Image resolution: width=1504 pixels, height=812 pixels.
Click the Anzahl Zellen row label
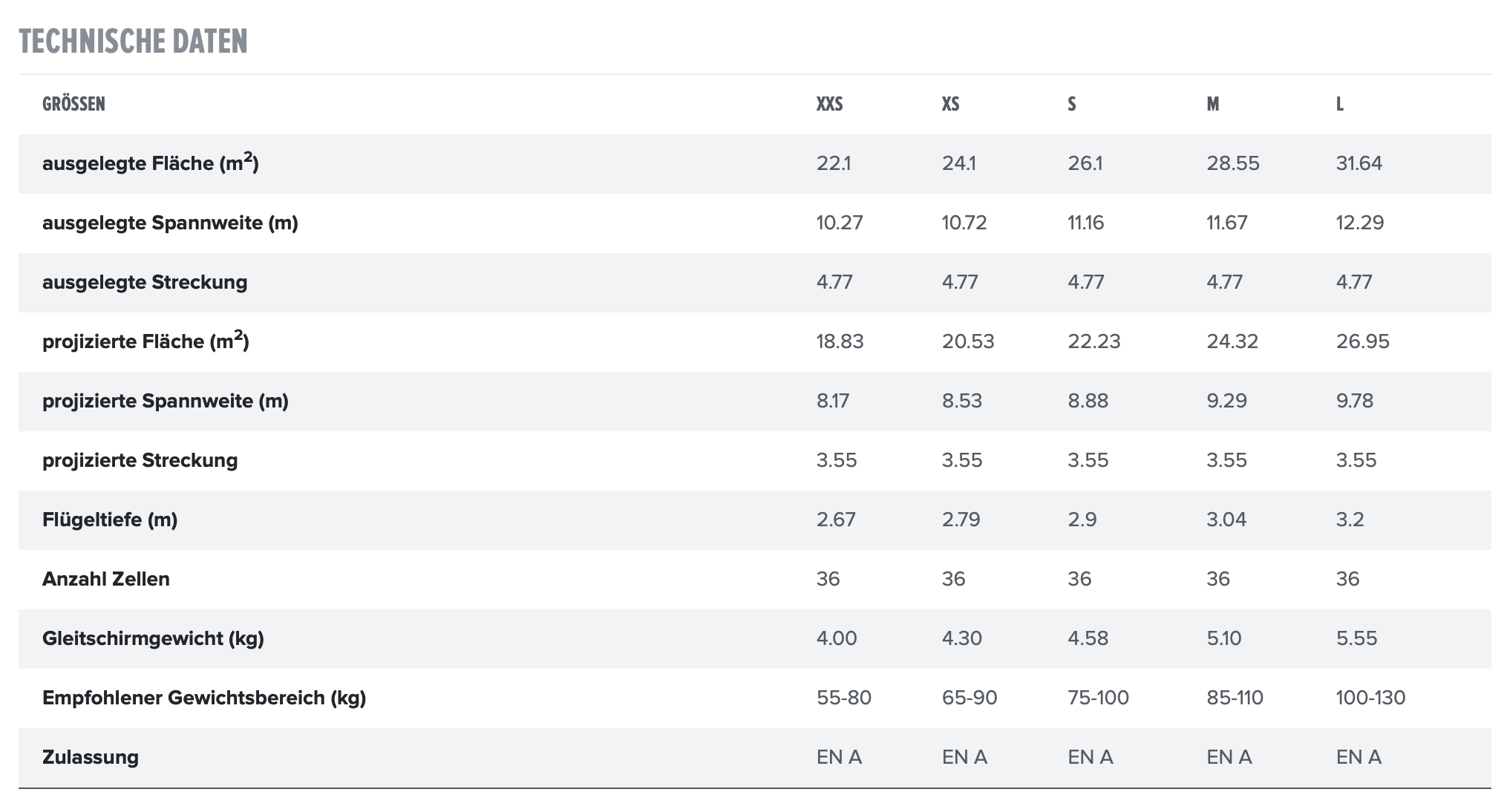106,579
